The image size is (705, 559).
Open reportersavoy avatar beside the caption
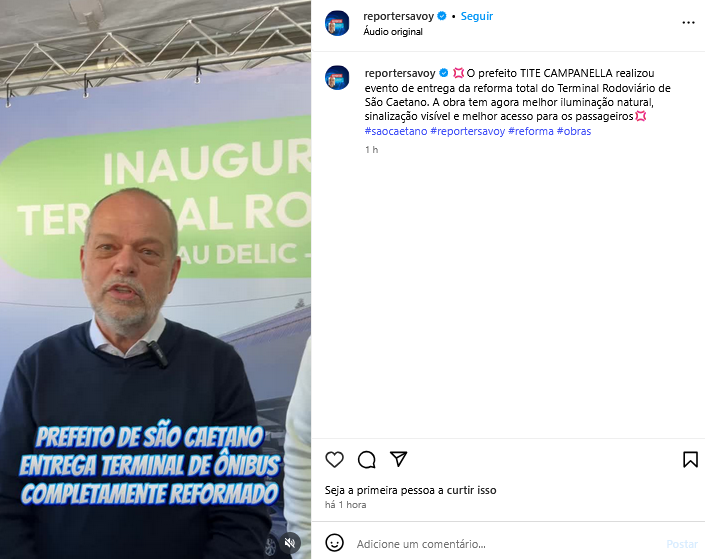pyautogui.click(x=337, y=77)
